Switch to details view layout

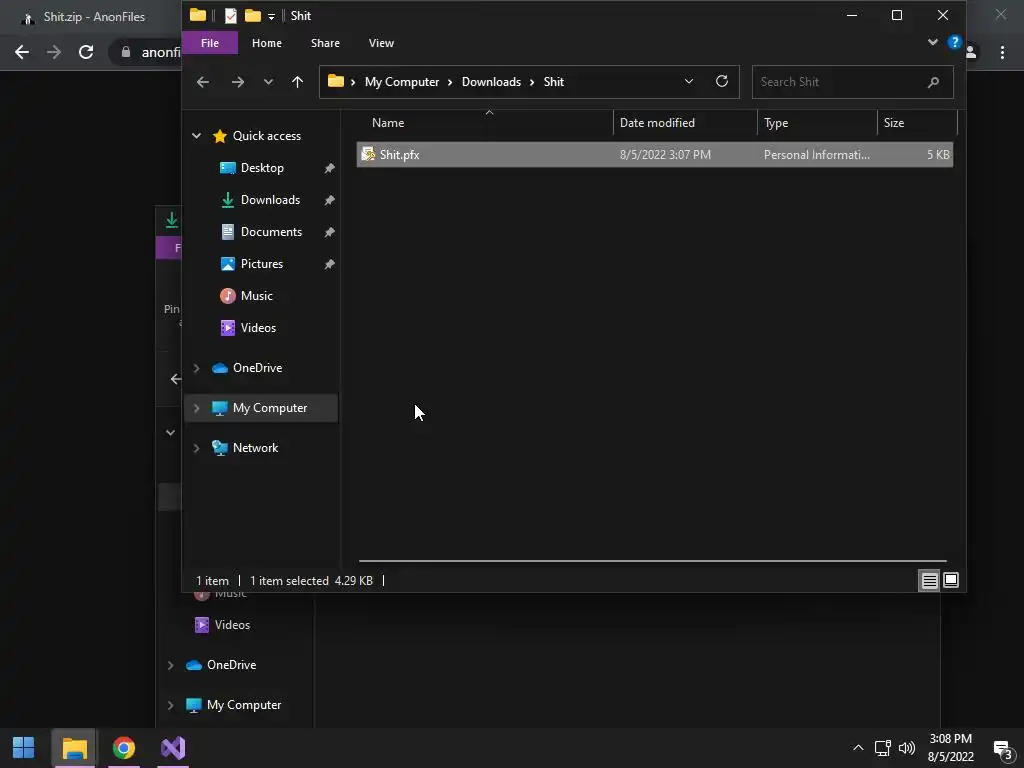929,580
